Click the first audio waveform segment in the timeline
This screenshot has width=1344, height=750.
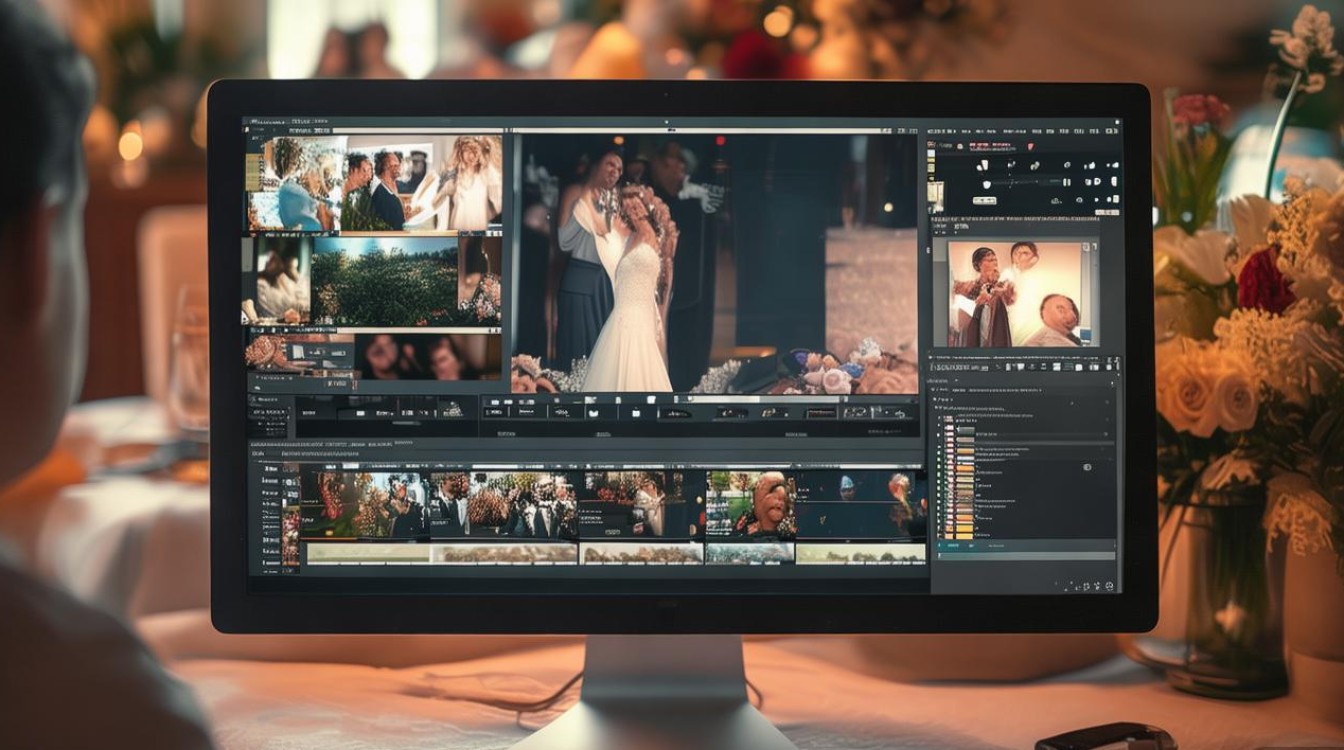click(368, 553)
